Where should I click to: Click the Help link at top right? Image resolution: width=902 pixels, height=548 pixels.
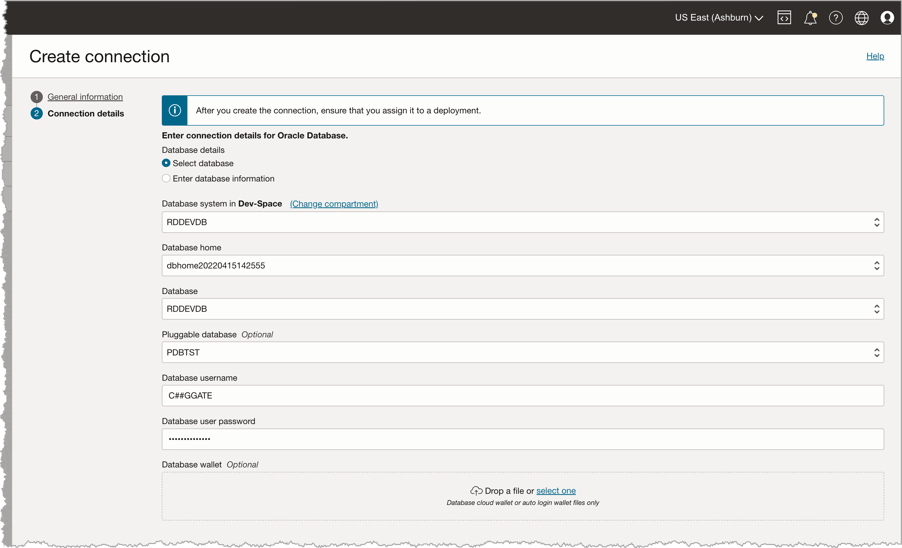[875, 56]
